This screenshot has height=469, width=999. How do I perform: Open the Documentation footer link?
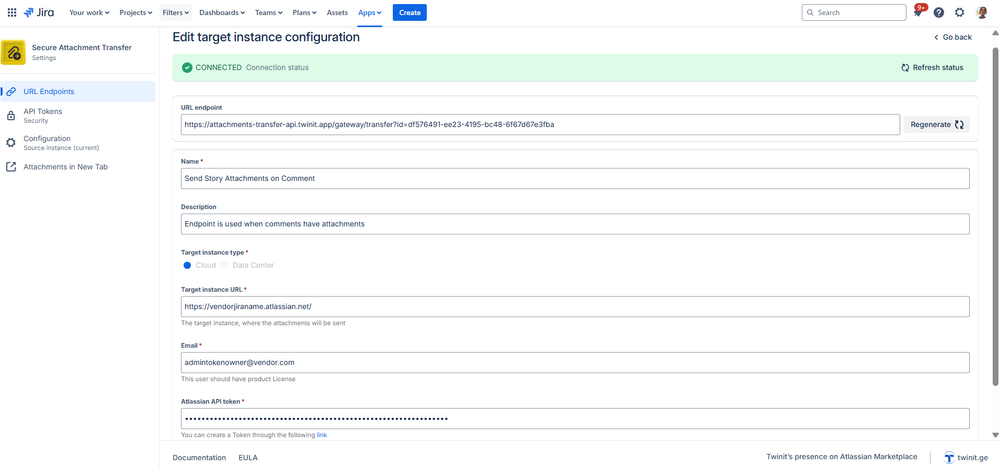(x=199, y=458)
